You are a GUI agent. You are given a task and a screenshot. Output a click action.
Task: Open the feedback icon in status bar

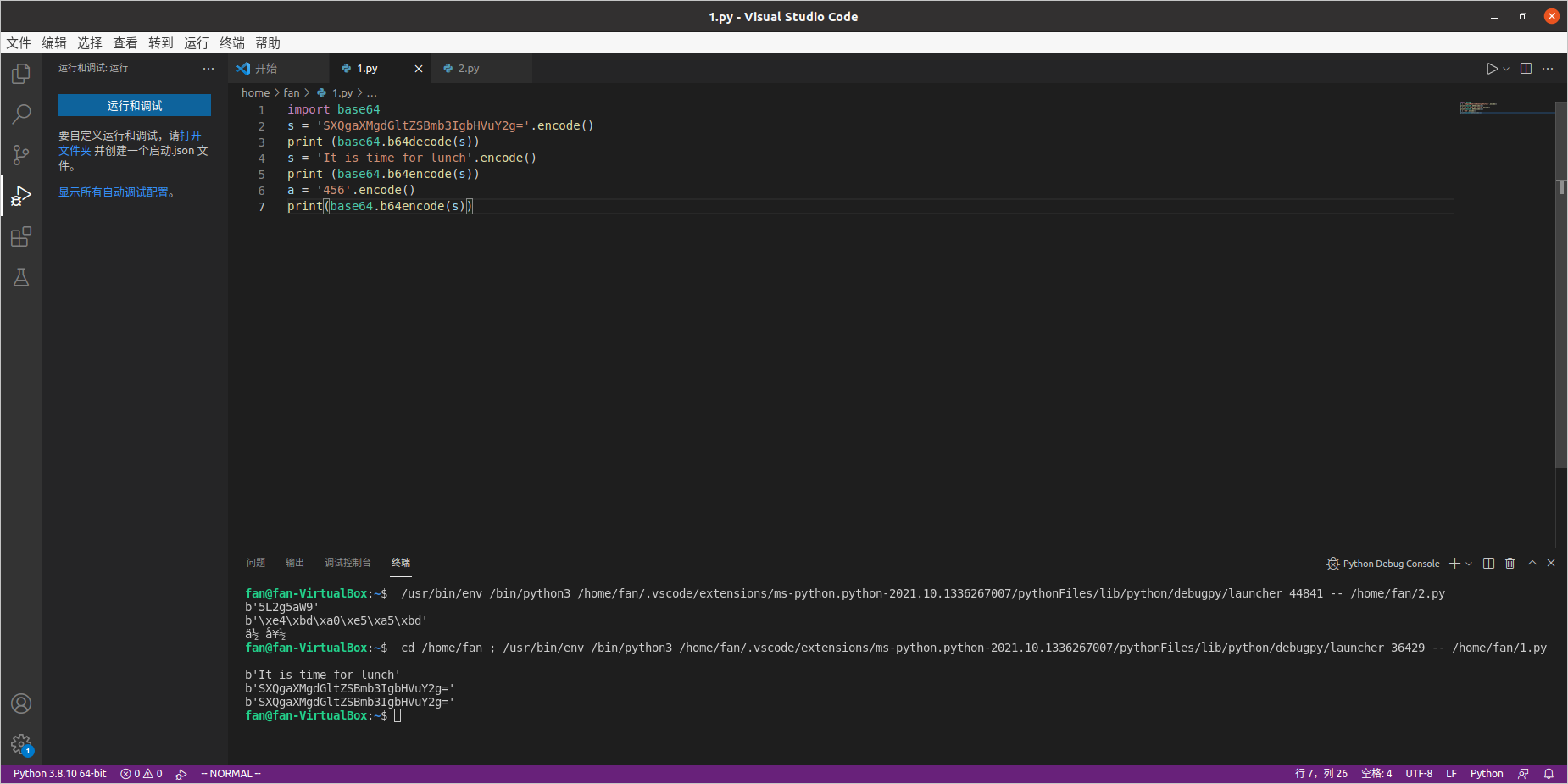[1523, 774]
